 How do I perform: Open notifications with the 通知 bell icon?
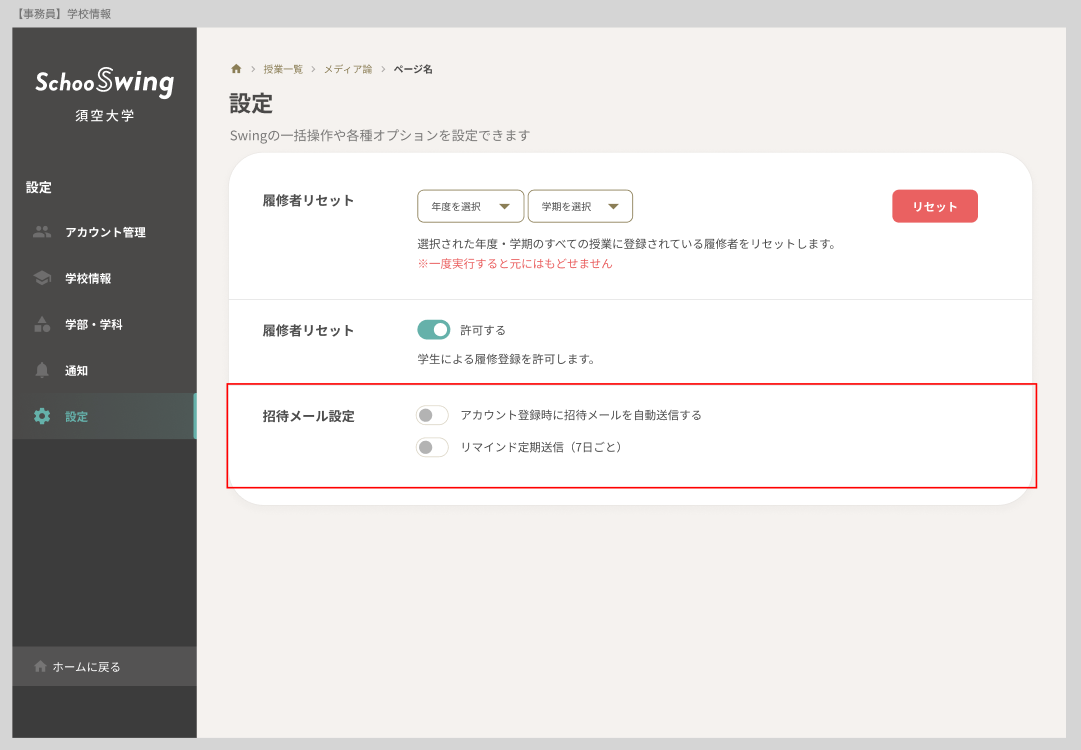(40, 370)
